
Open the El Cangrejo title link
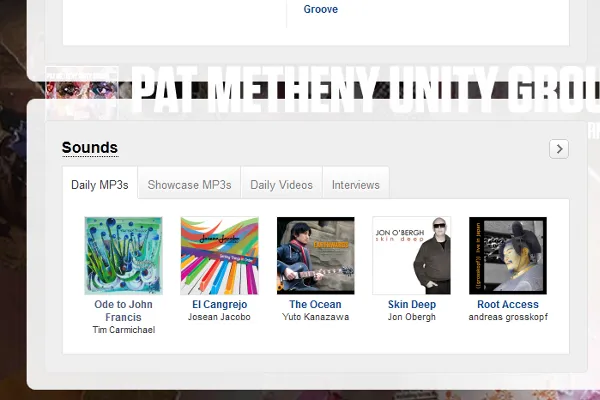(220, 304)
